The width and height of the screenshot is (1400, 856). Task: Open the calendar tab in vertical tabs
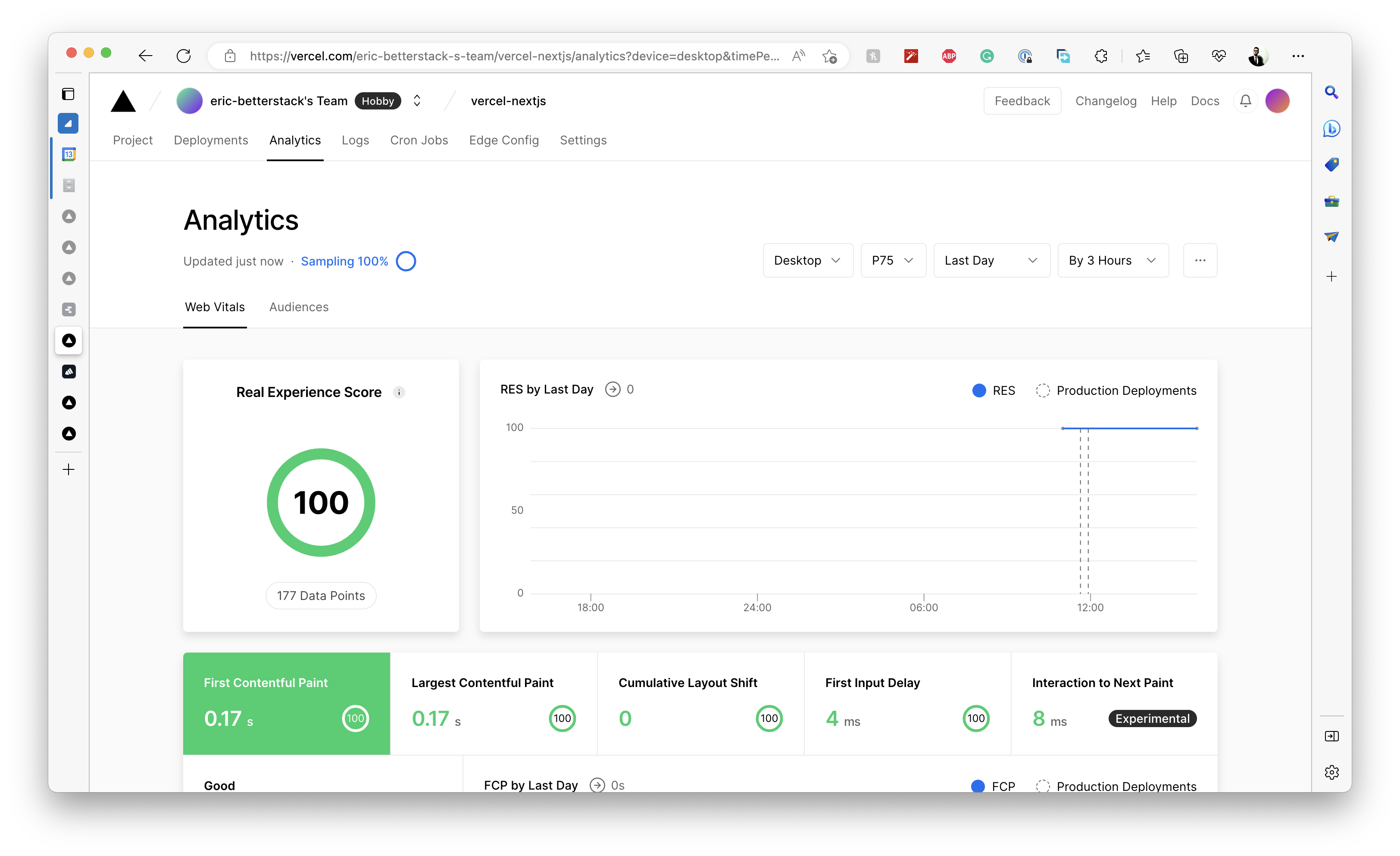[68, 154]
